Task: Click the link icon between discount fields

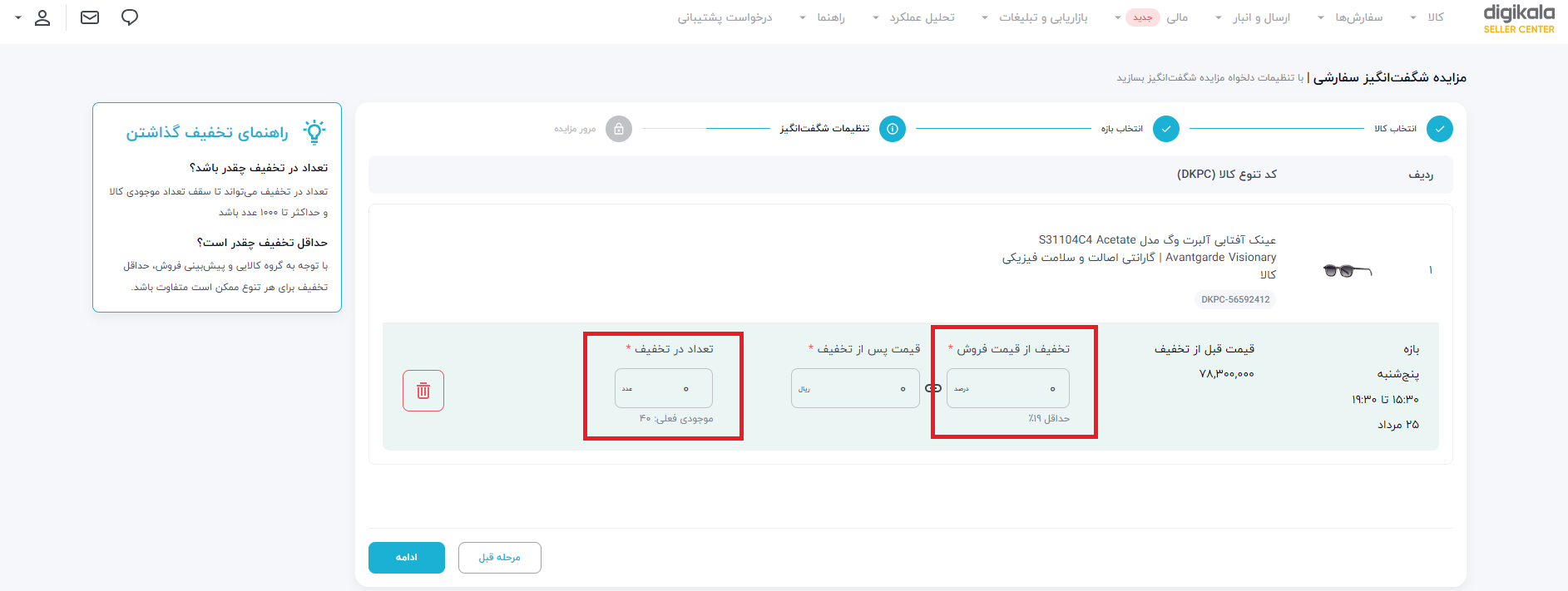Action: pyautogui.click(x=933, y=388)
